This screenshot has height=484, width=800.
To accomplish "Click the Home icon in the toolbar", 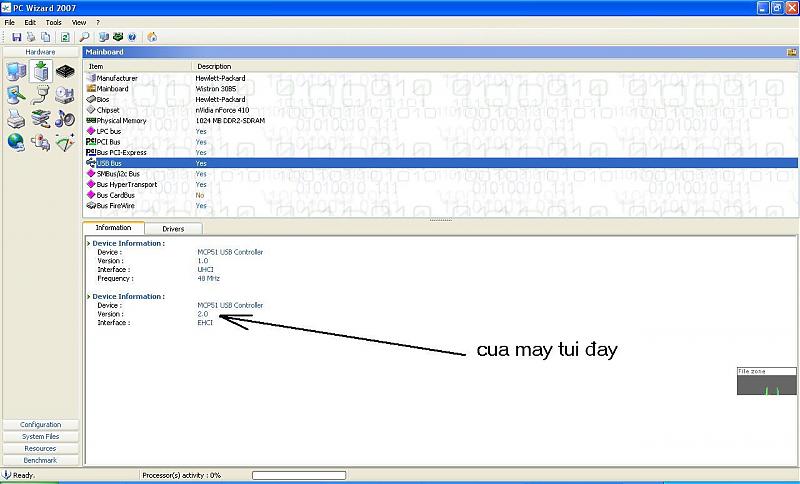I will pos(152,37).
